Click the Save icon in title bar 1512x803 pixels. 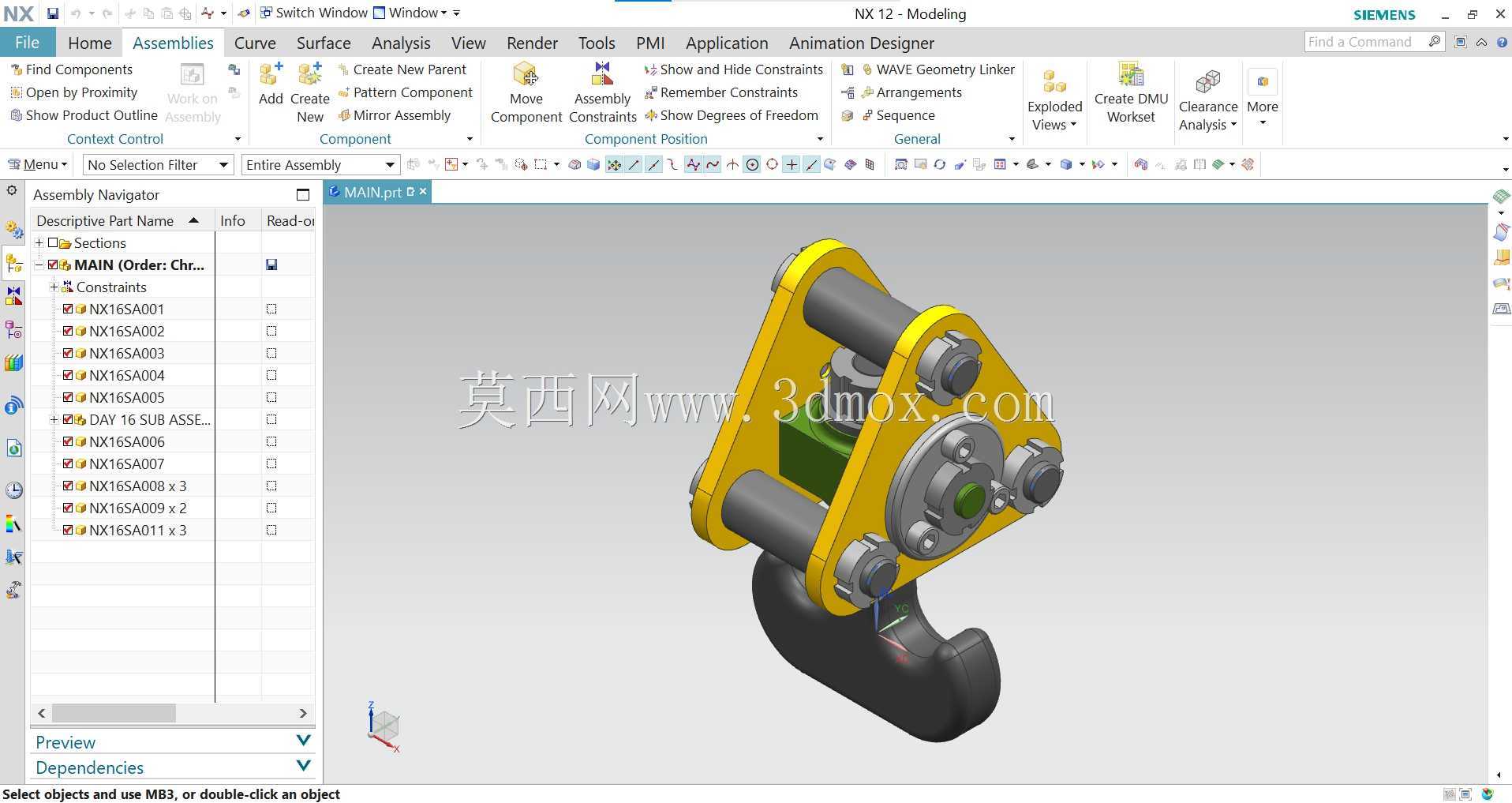pyautogui.click(x=52, y=13)
